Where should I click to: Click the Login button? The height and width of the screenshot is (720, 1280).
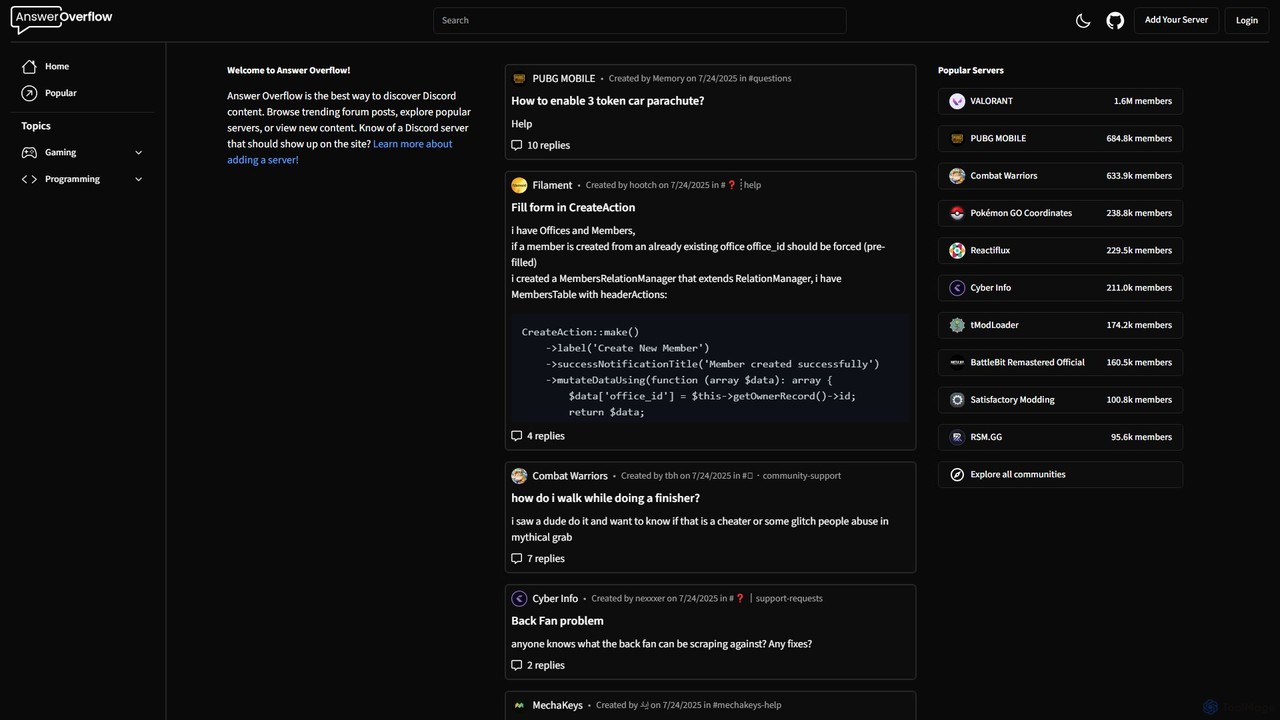[1247, 20]
